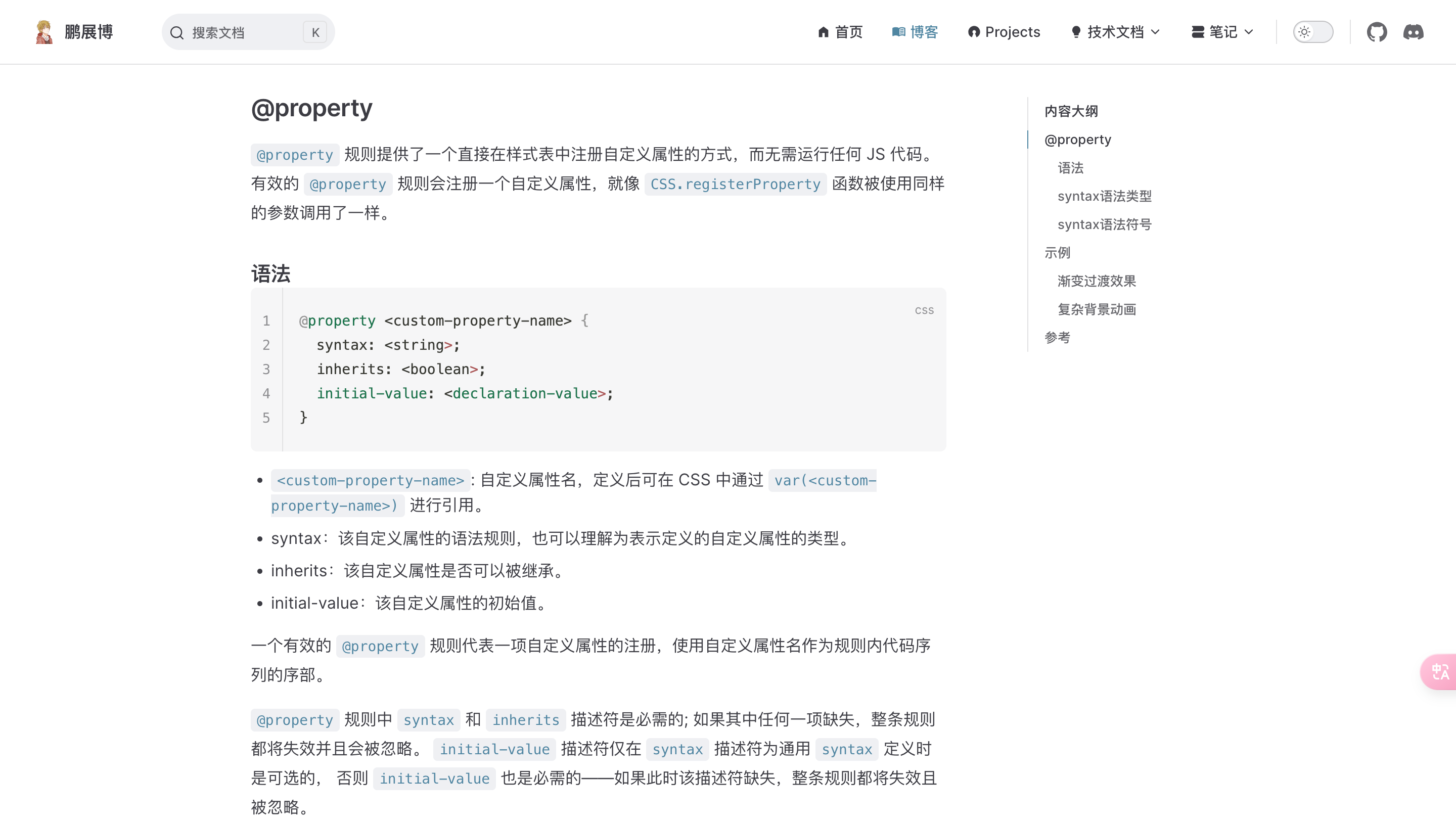Jump to 复杂背景动画 in outline

(x=1096, y=309)
